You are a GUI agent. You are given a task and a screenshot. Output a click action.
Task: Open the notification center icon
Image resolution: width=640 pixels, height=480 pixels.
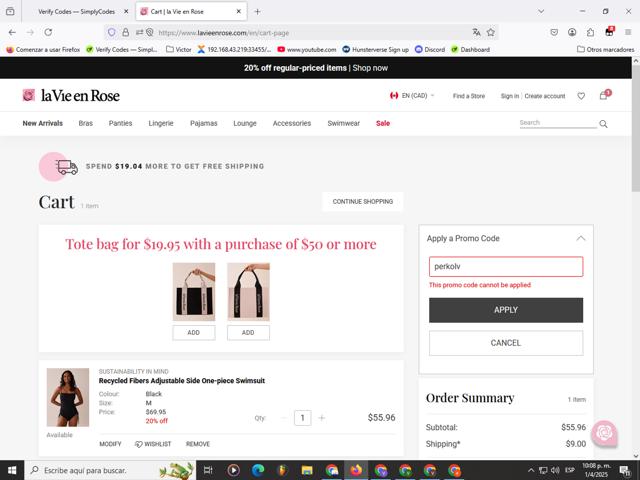click(x=625, y=471)
